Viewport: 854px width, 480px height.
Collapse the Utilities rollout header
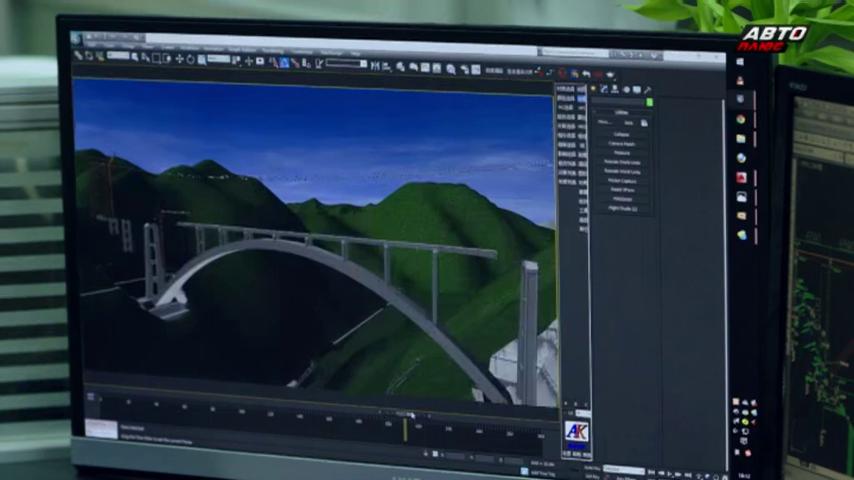pos(621,112)
